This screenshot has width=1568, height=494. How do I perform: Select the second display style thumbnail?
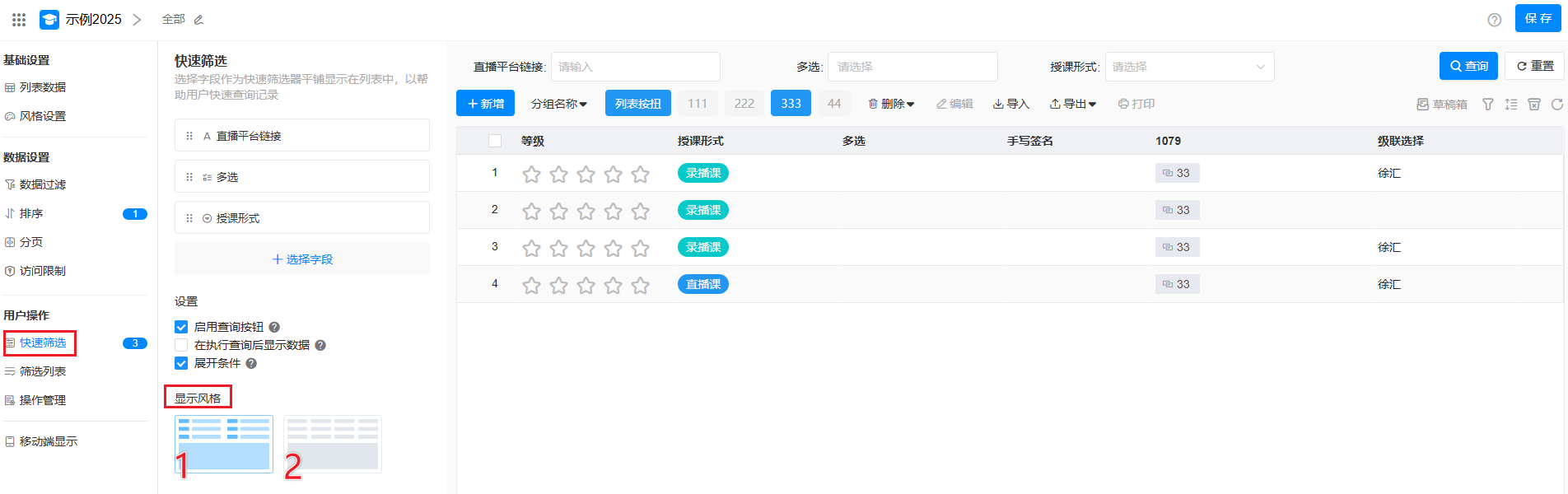click(333, 444)
